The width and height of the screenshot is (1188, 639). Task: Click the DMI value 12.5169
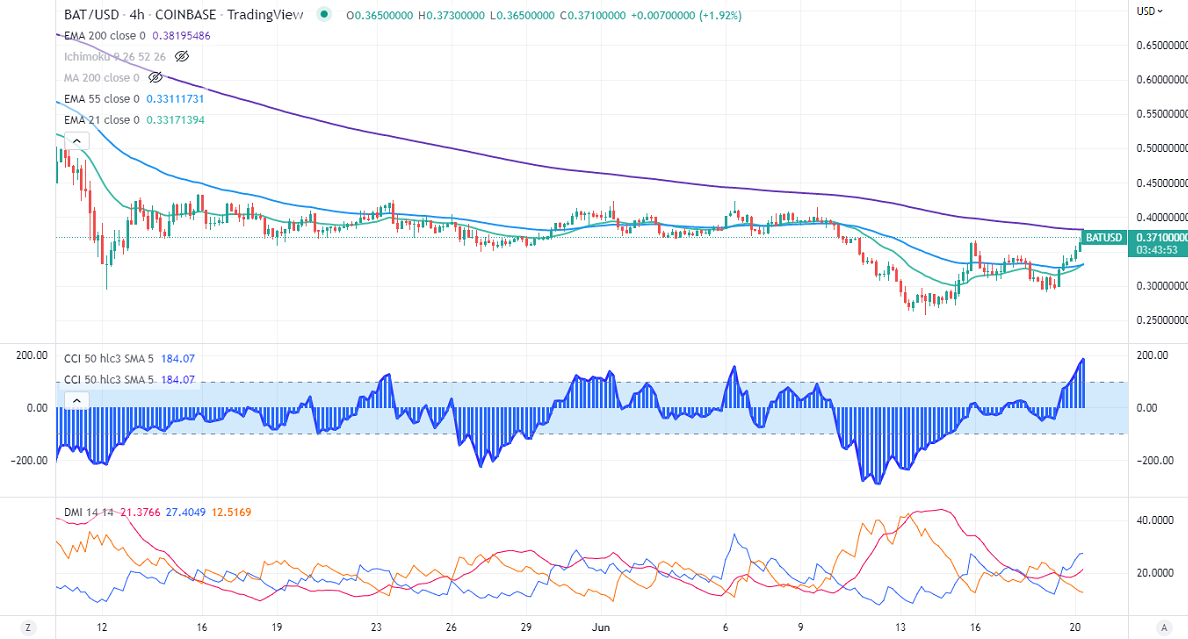[x=231, y=512]
